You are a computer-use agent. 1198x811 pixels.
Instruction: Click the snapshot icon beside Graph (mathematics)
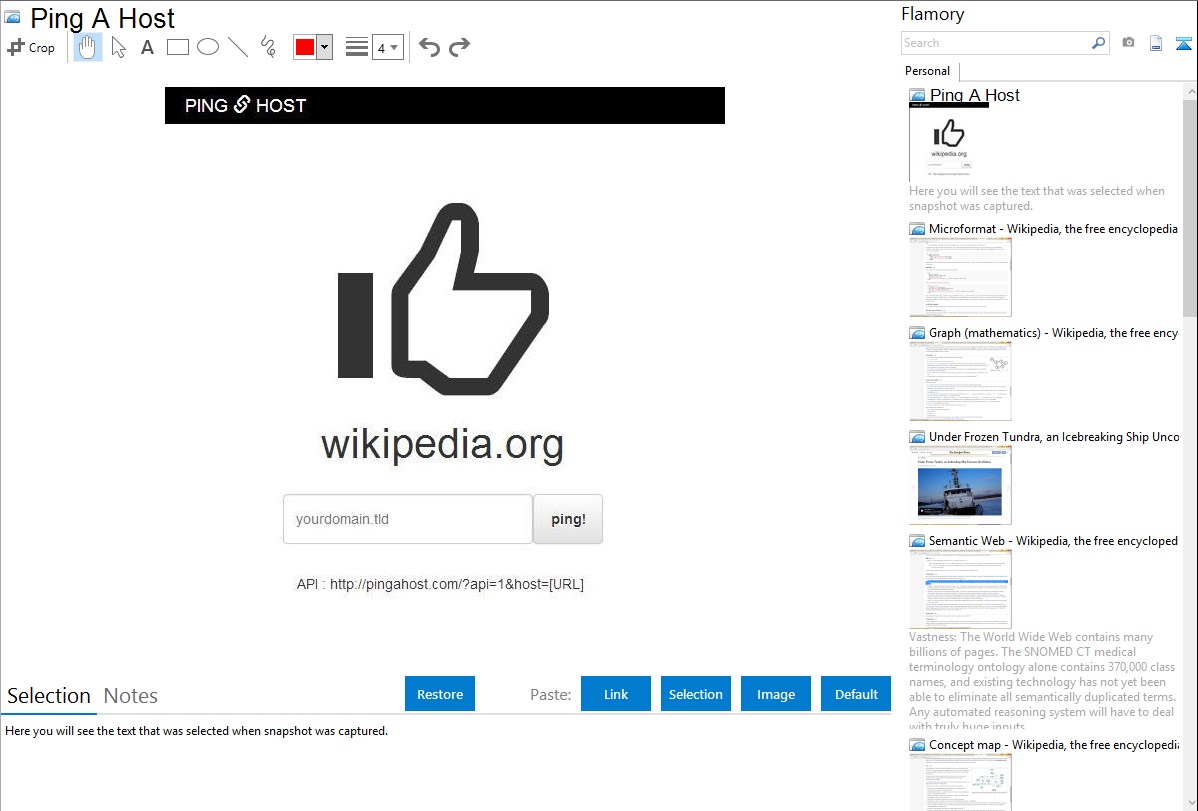(918, 333)
